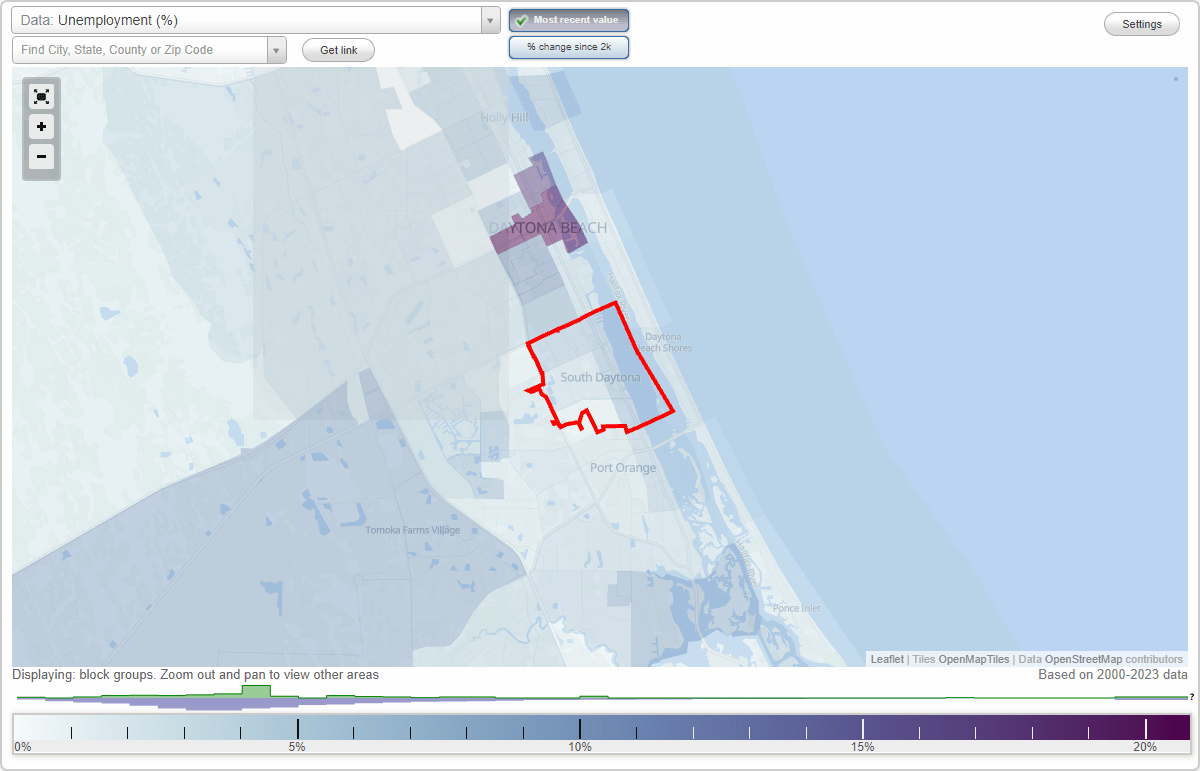This screenshot has width=1200, height=771.
Task: Click the green checkmark on Most recent value
Action: coord(521,19)
